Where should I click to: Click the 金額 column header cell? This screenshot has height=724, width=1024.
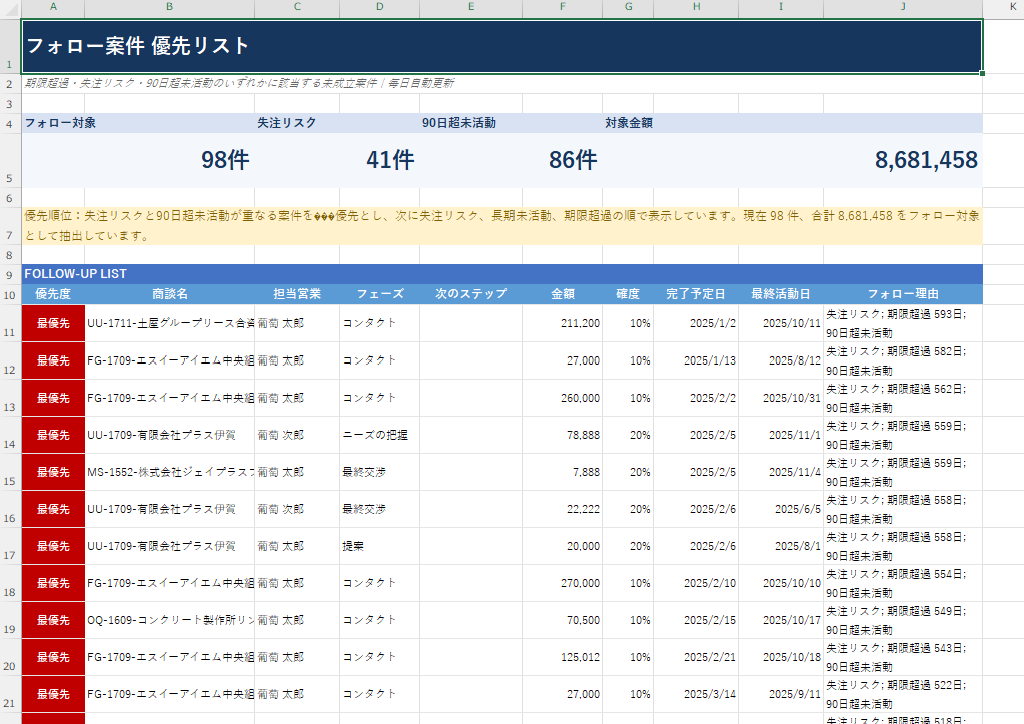click(x=562, y=294)
